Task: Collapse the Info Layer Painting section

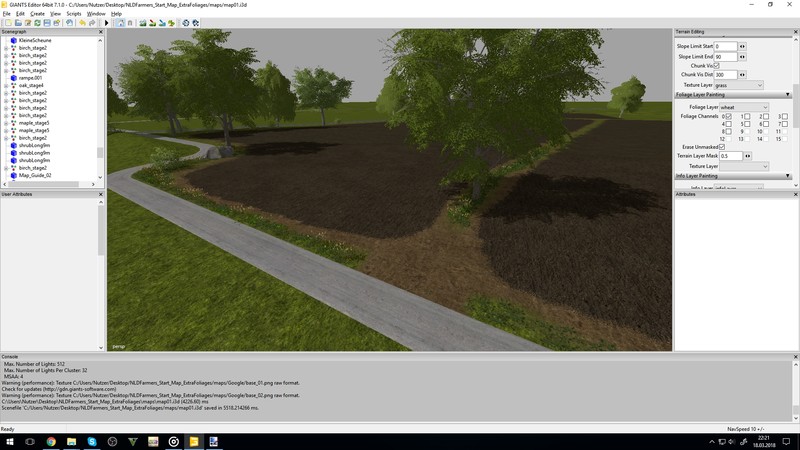Action: (x=788, y=176)
